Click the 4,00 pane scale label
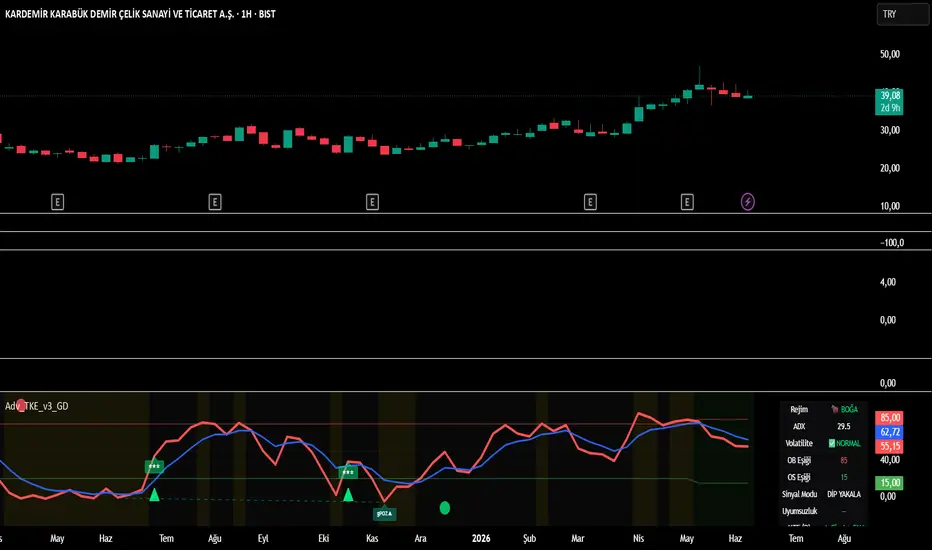Screen dimensions: 932x550 tap(887, 282)
